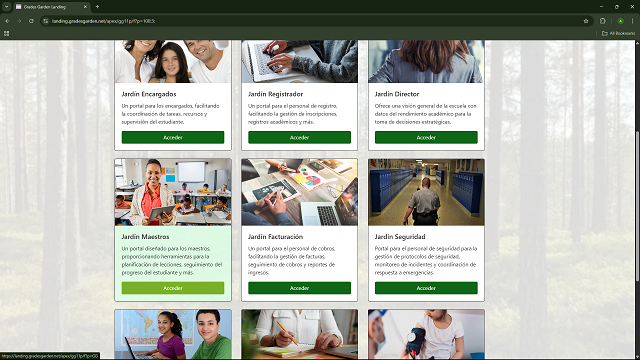The width and height of the screenshot is (640, 360).
Task: Click the page vertical scrollbar thumb
Action: 637,206
